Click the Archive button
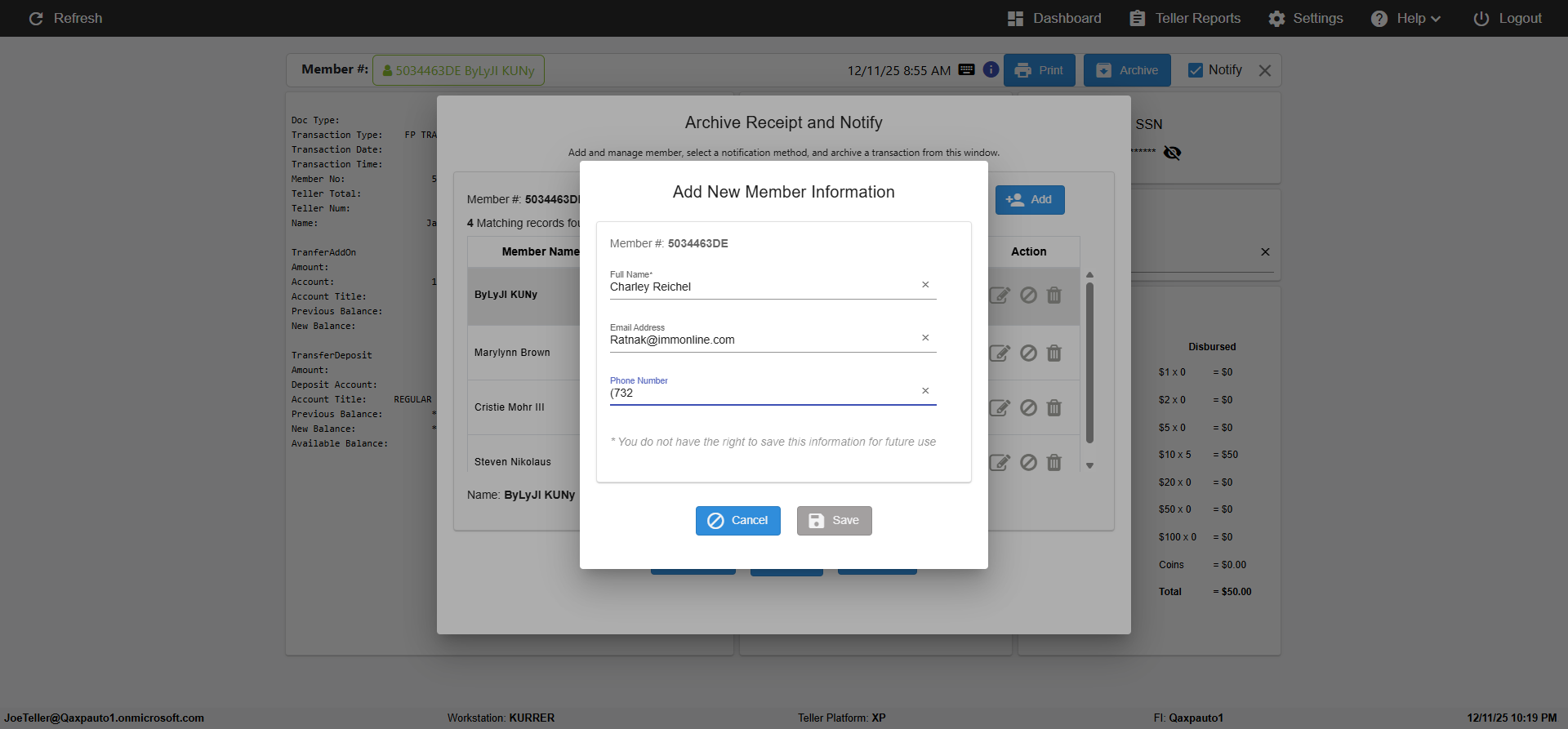Screen dimensions: 1568x729 pos(1127,70)
